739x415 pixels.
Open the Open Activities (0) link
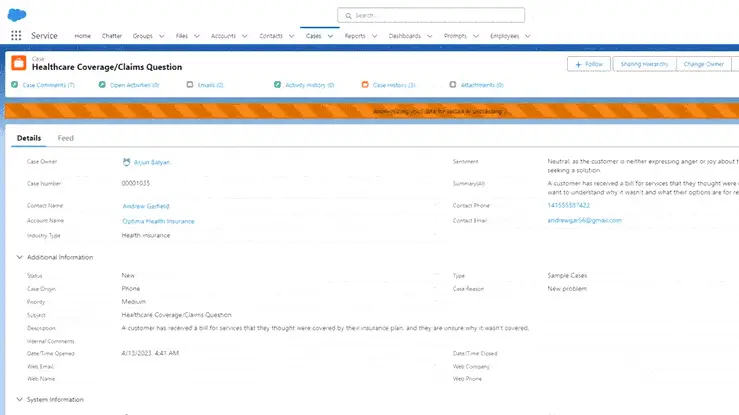pos(134,85)
